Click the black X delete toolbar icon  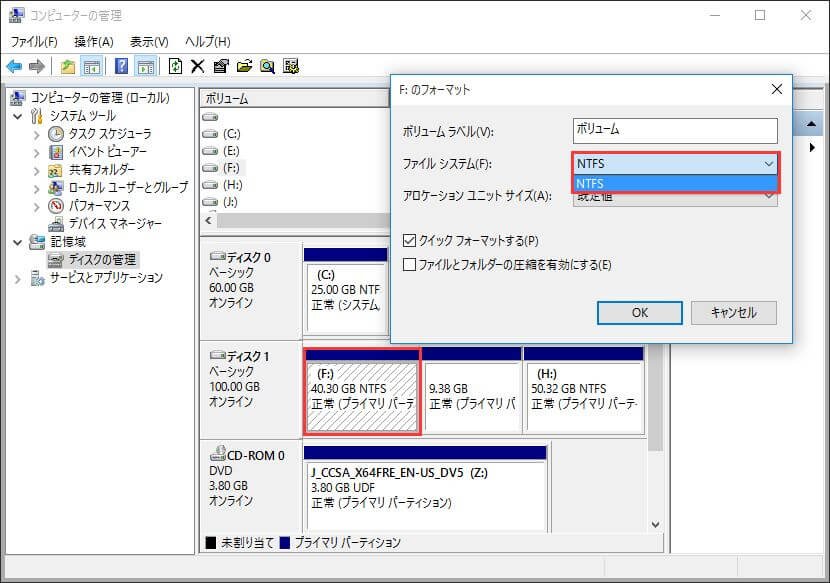click(198, 67)
